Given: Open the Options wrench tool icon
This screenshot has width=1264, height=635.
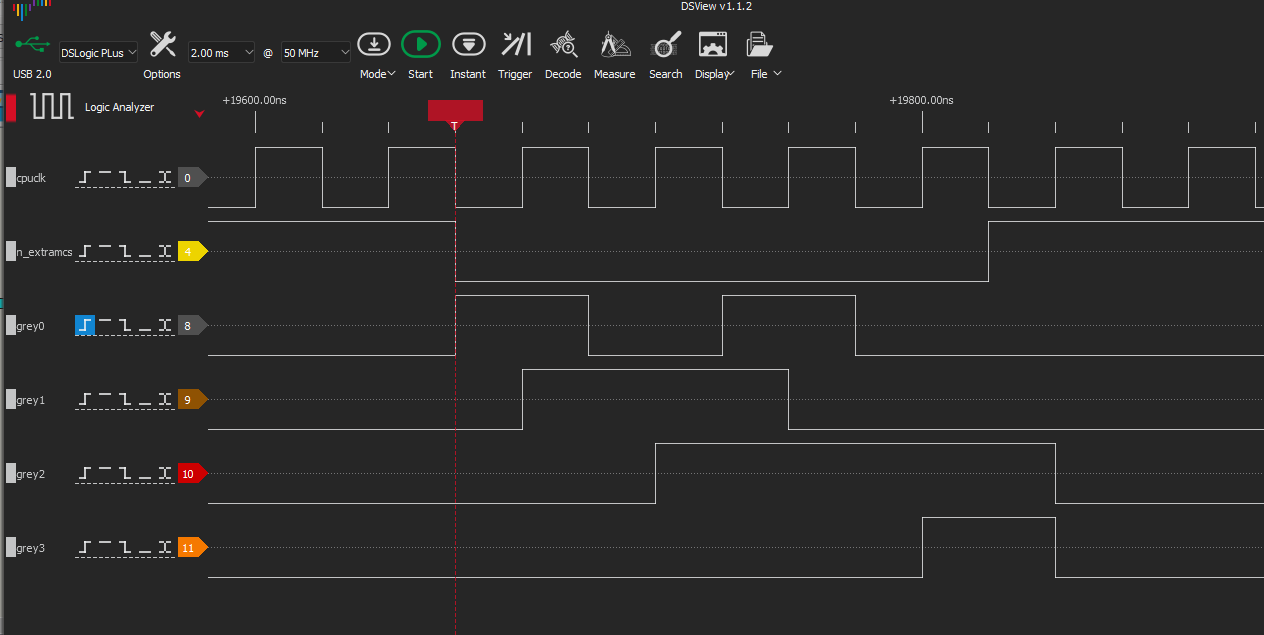Looking at the screenshot, I should coord(162,45).
